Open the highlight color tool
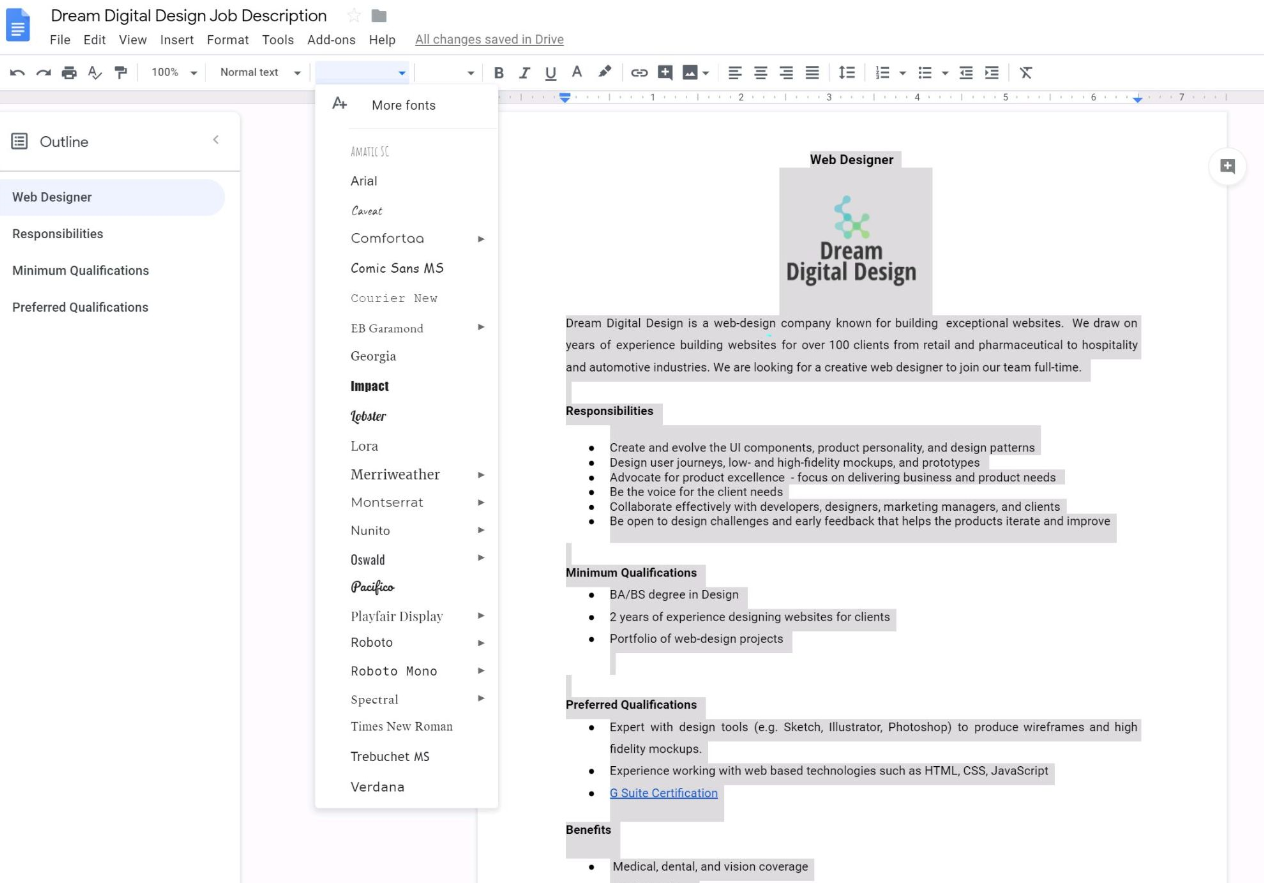 (604, 72)
